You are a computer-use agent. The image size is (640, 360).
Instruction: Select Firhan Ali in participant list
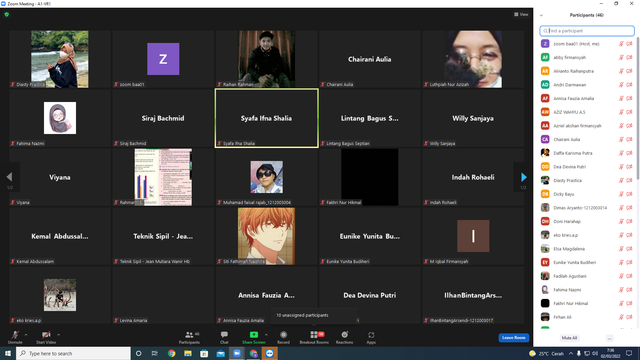(587, 317)
